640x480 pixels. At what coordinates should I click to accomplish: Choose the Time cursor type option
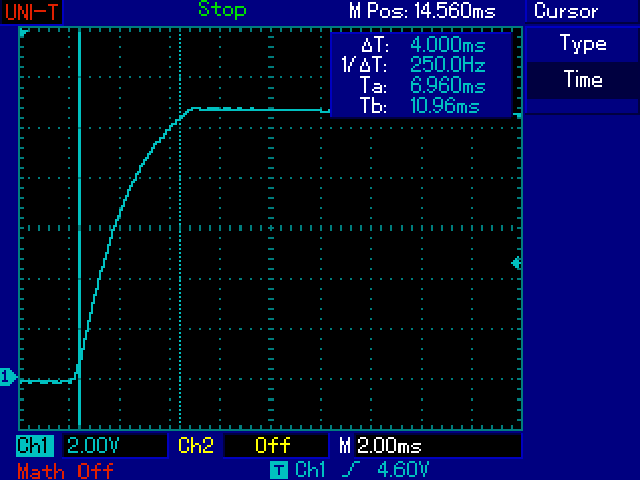coord(582,79)
